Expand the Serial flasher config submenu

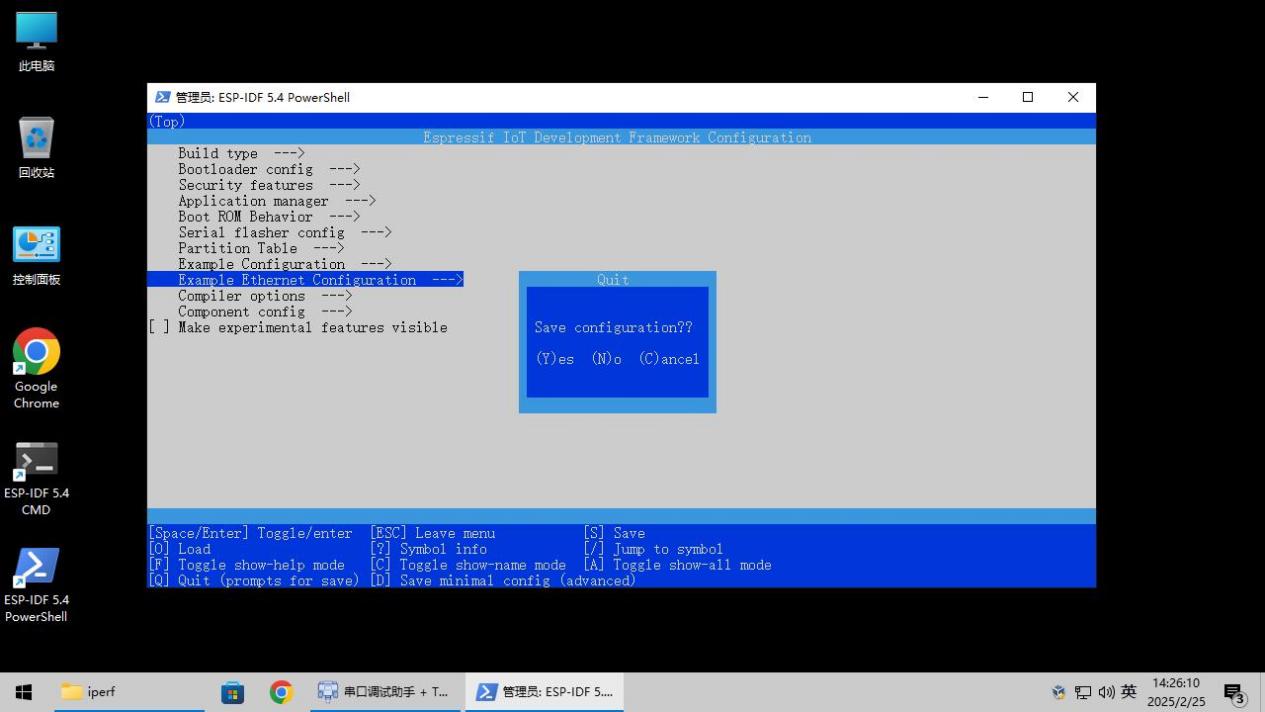pyautogui.click(x=284, y=233)
